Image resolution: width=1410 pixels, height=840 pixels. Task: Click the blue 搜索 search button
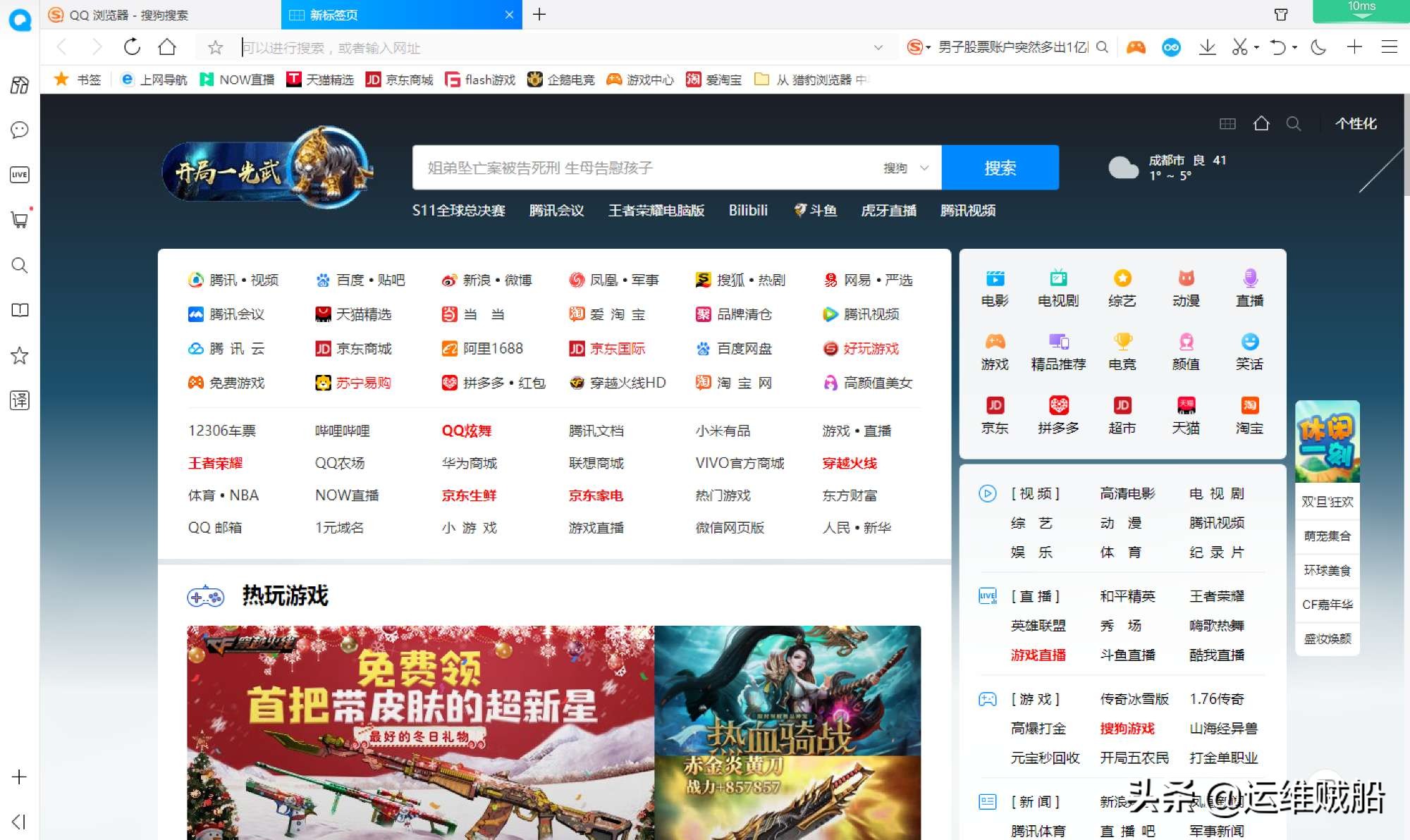point(1000,168)
